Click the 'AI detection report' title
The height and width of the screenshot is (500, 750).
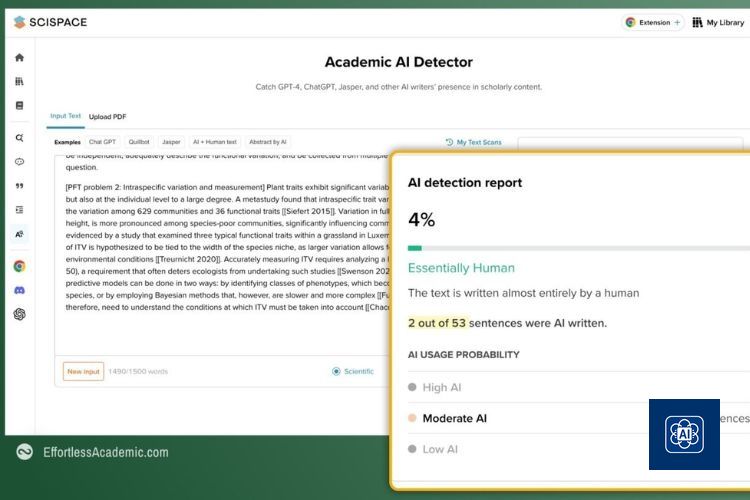pos(464,183)
